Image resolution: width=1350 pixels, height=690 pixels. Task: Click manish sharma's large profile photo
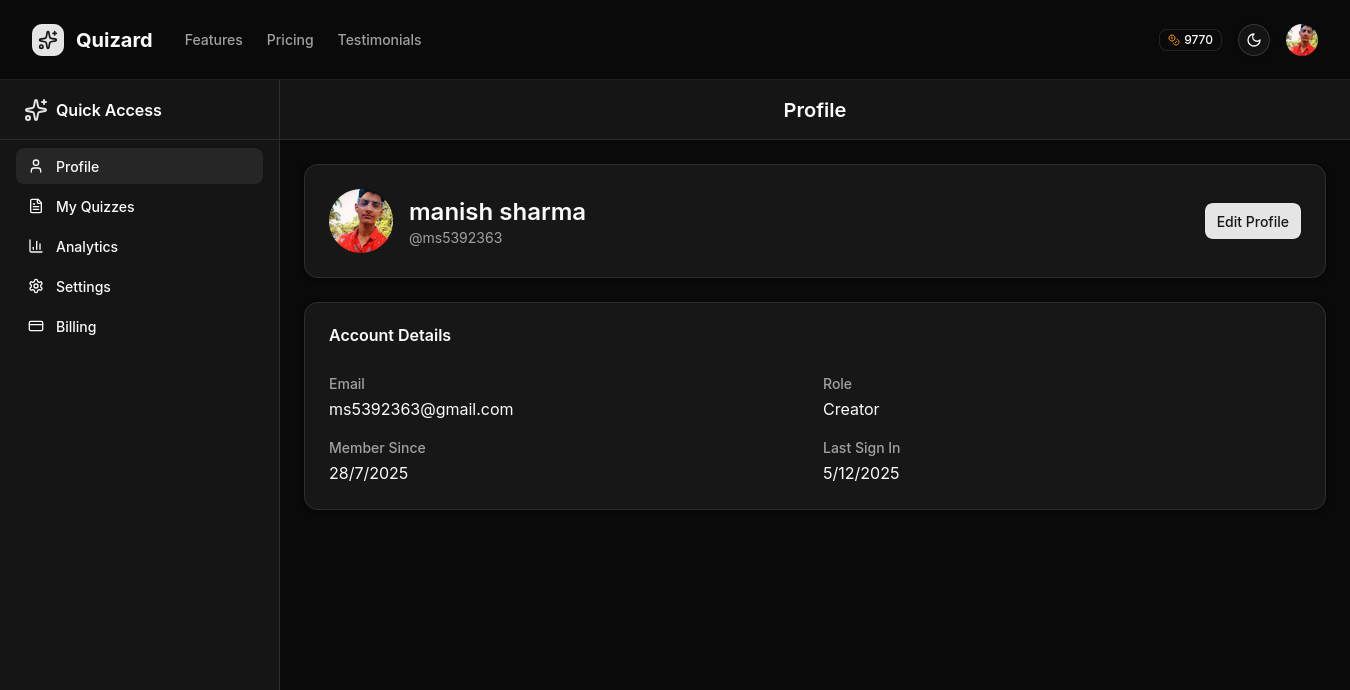(x=361, y=221)
